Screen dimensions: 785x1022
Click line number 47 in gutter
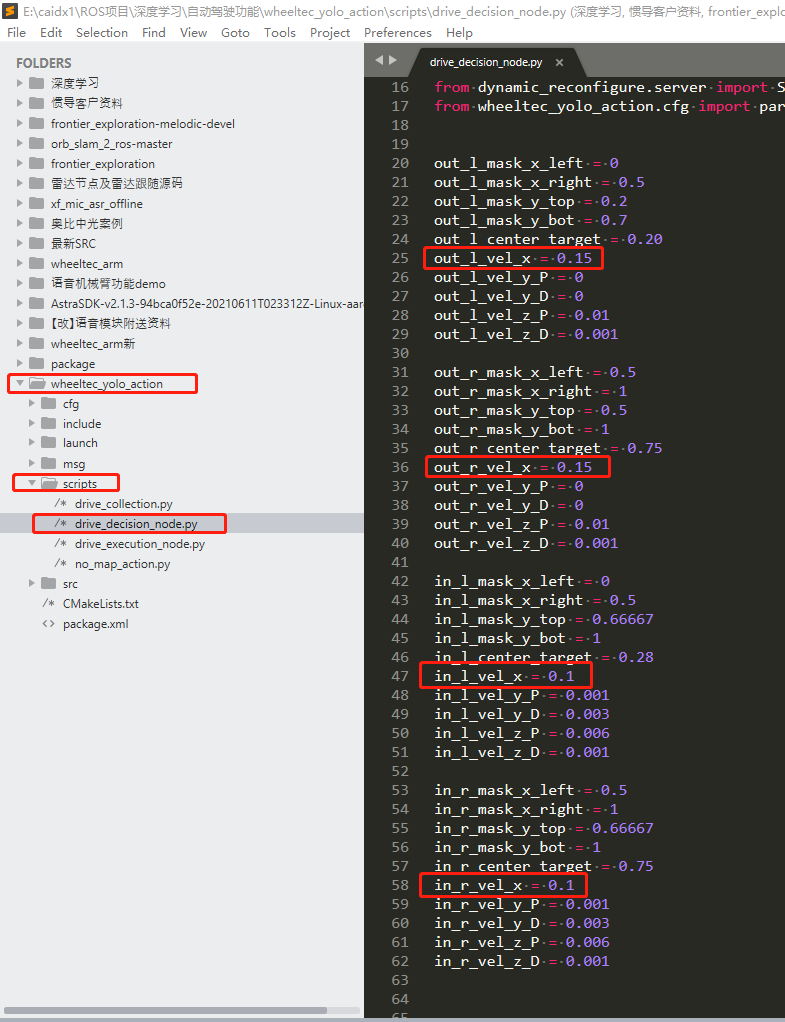click(400, 676)
